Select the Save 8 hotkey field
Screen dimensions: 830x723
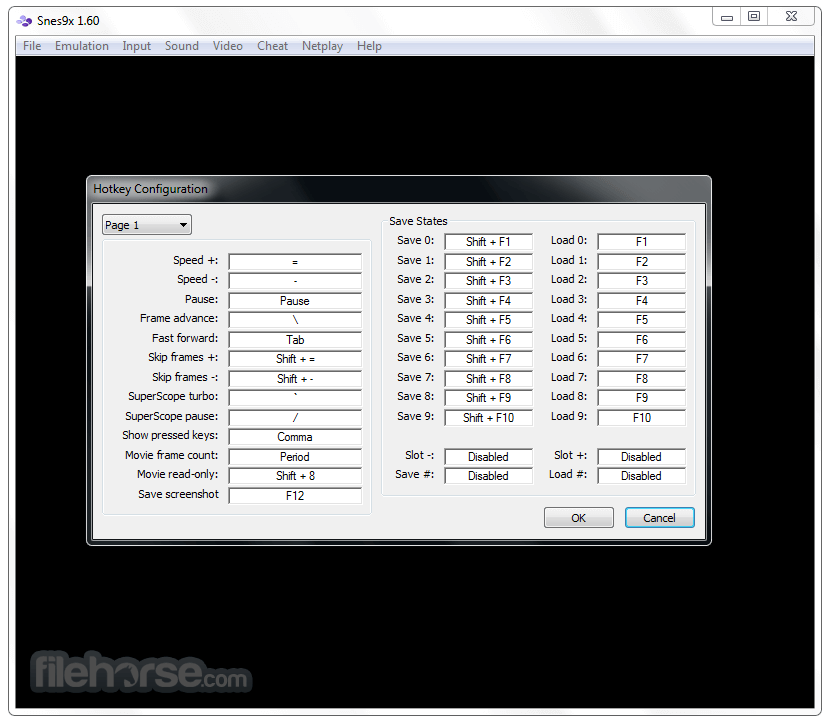tap(489, 398)
